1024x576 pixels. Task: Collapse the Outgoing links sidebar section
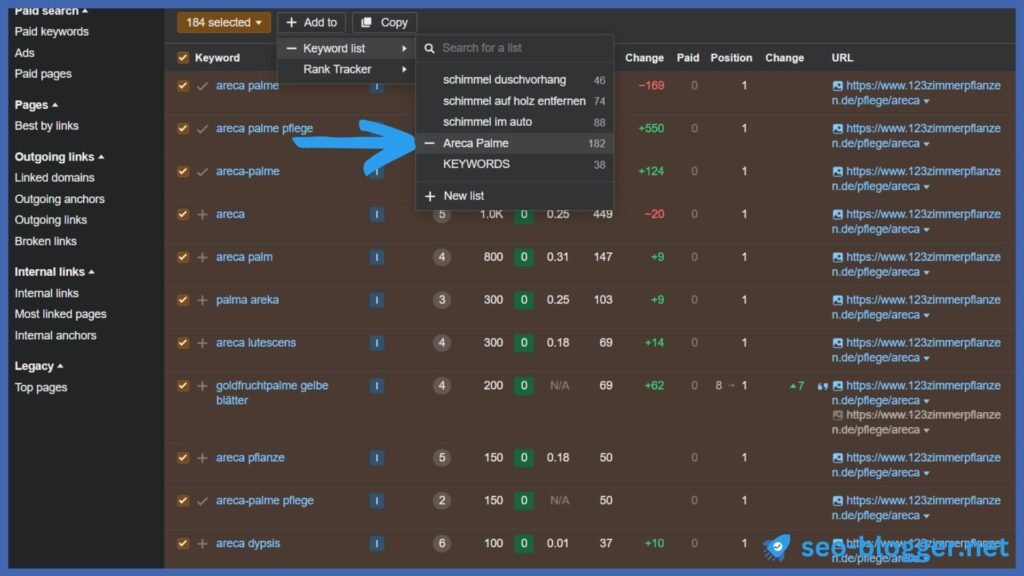(x=101, y=157)
